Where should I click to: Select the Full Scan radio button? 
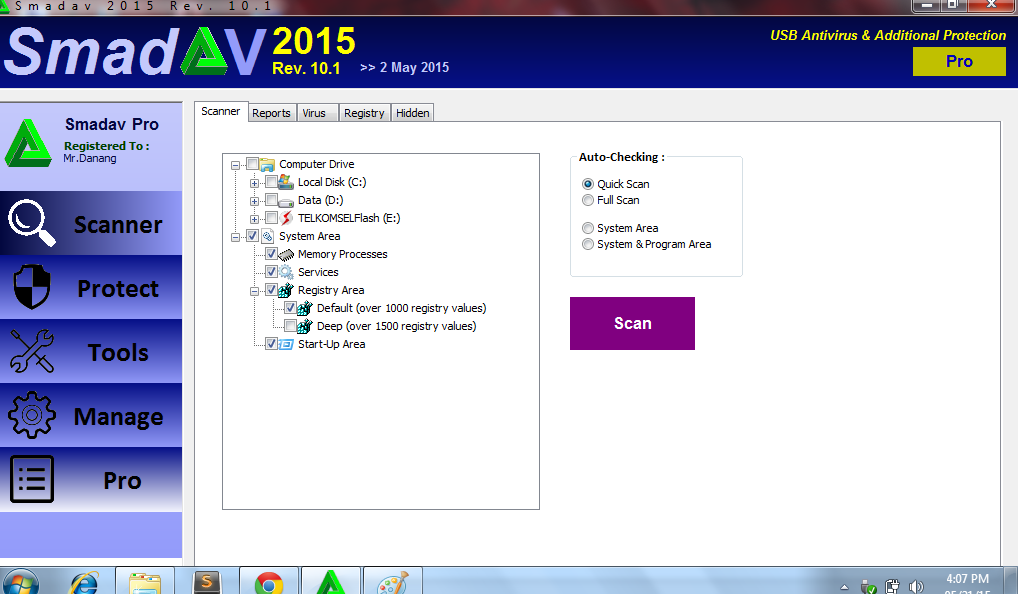(588, 198)
